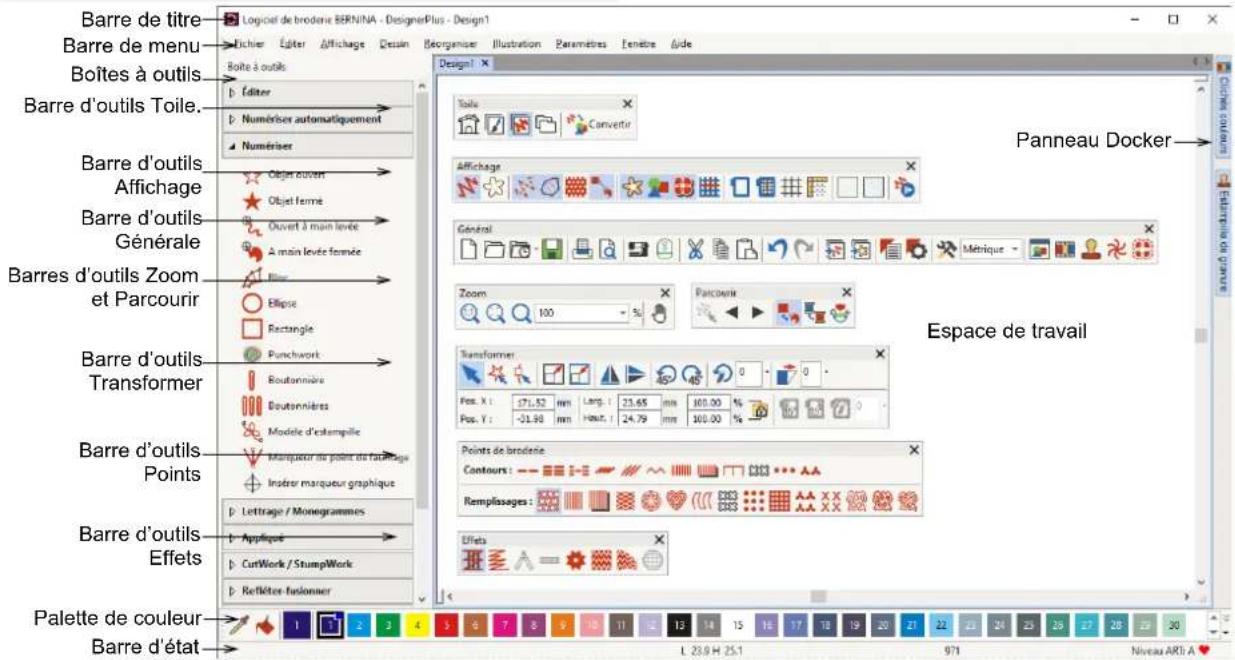
Task: Toggle the show stitches icon in Affichage
Action: click(469, 187)
